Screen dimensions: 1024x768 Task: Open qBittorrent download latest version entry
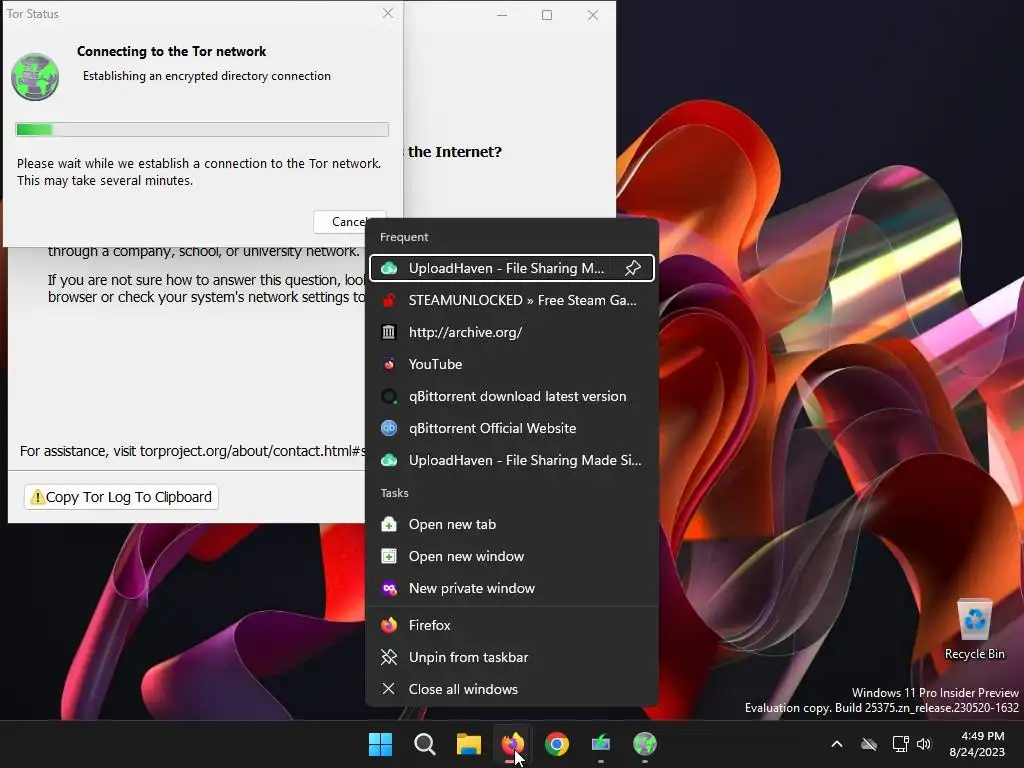tap(512, 396)
